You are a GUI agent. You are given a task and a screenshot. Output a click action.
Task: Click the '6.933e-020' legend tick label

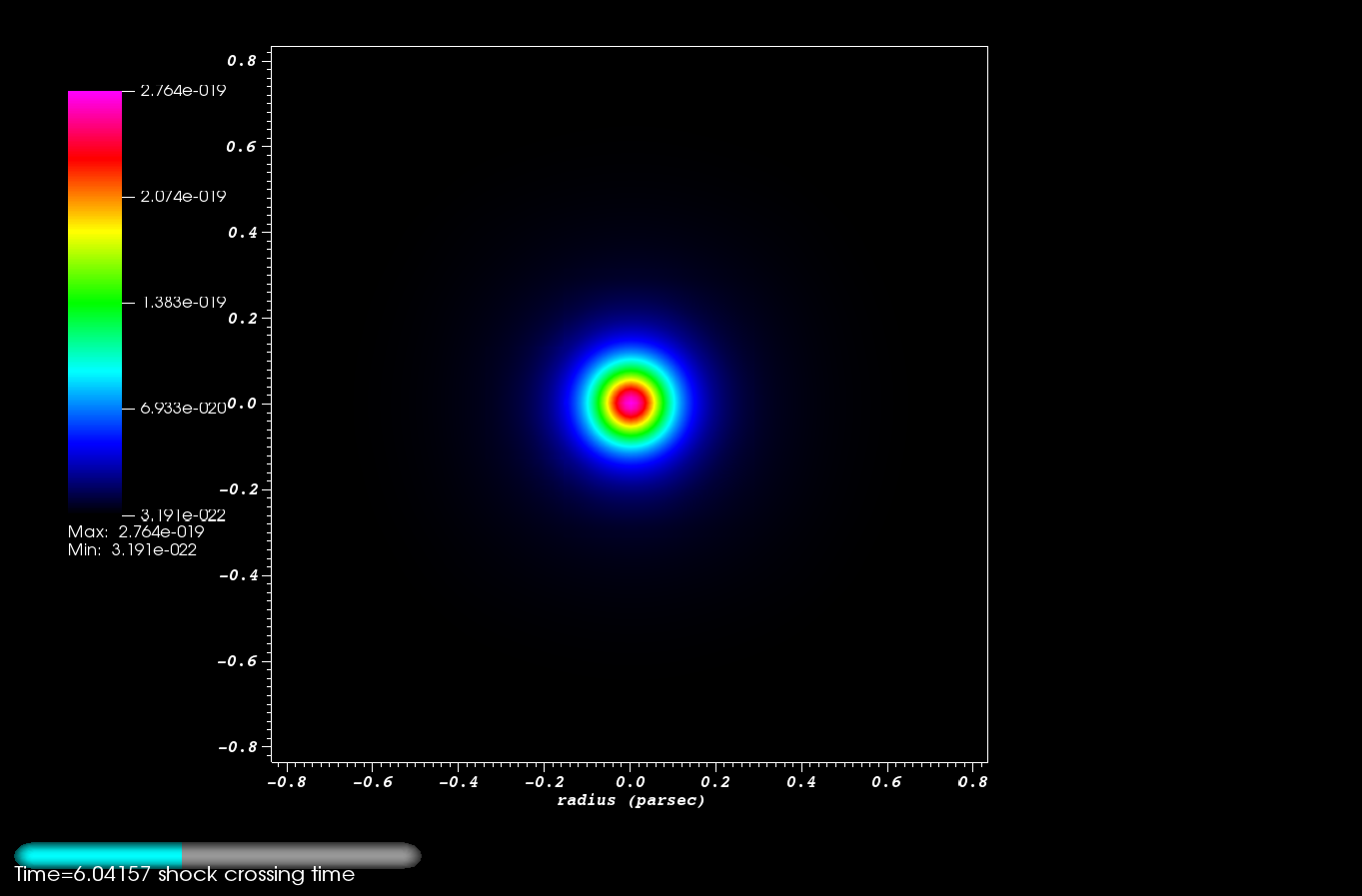(183, 409)
